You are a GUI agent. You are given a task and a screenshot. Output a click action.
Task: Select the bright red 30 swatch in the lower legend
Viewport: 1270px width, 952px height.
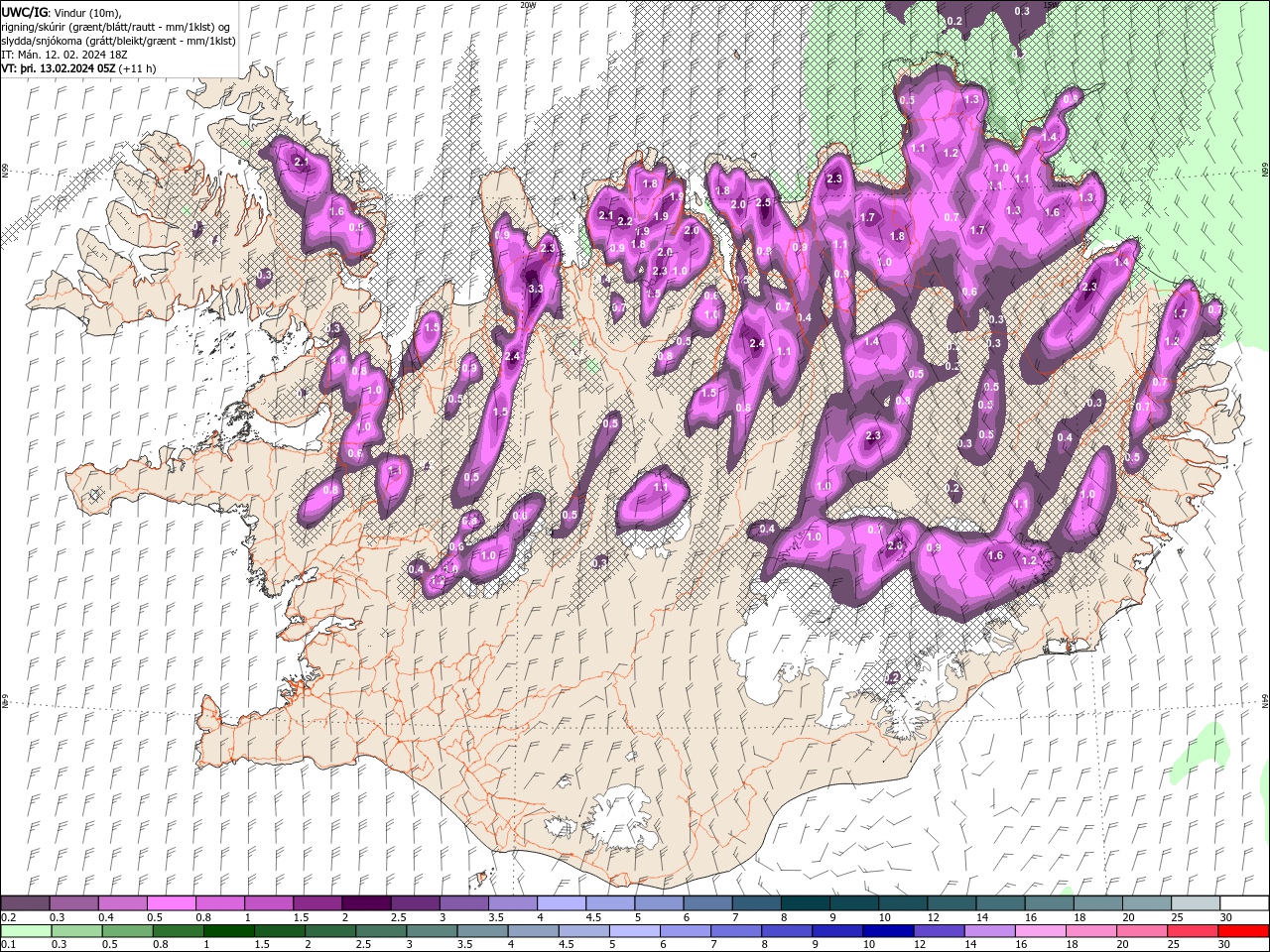point(1243,931)
